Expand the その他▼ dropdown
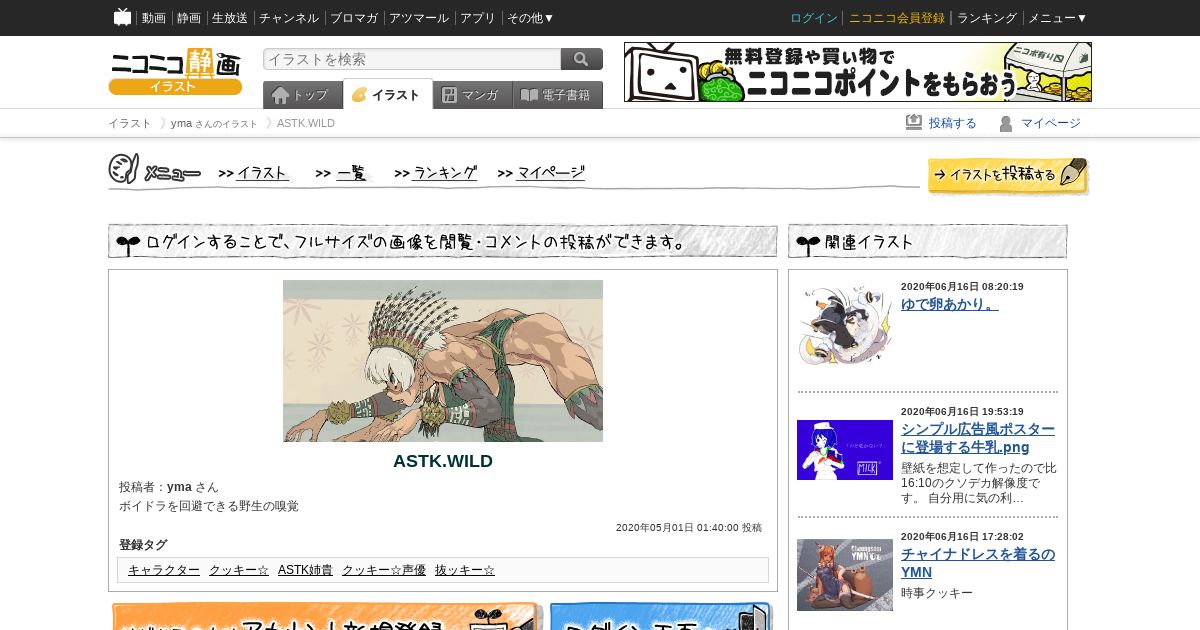Screen dimensions: 1200x630 point(531,18)
